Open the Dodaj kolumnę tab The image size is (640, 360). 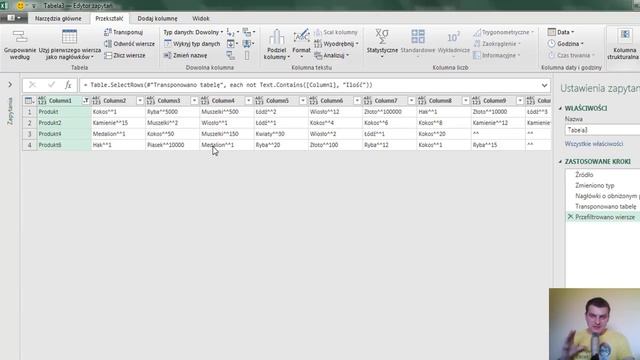(157, 18)
